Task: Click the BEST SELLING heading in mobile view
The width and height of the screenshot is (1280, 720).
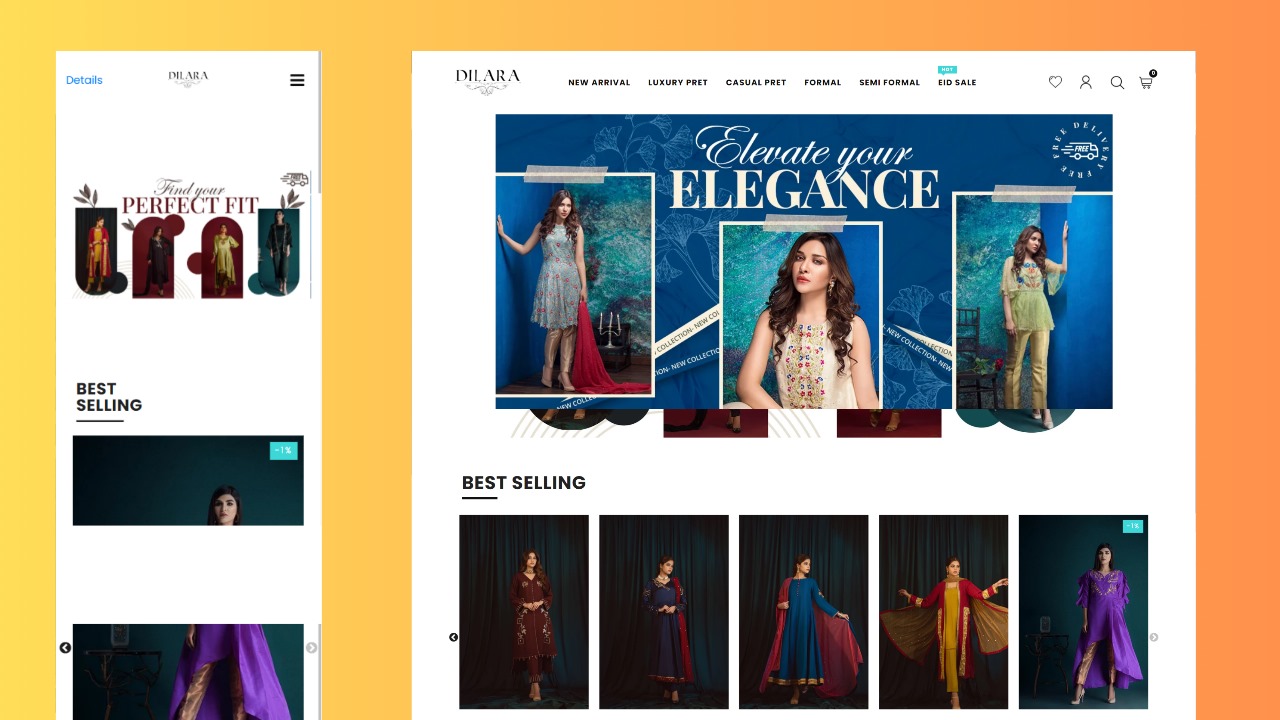Action: (x=109, y=397)
